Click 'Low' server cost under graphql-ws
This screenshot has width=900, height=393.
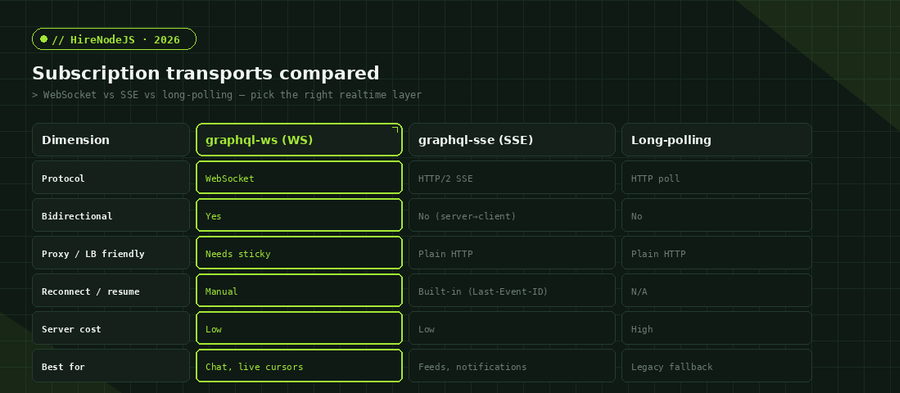point(299,328)
